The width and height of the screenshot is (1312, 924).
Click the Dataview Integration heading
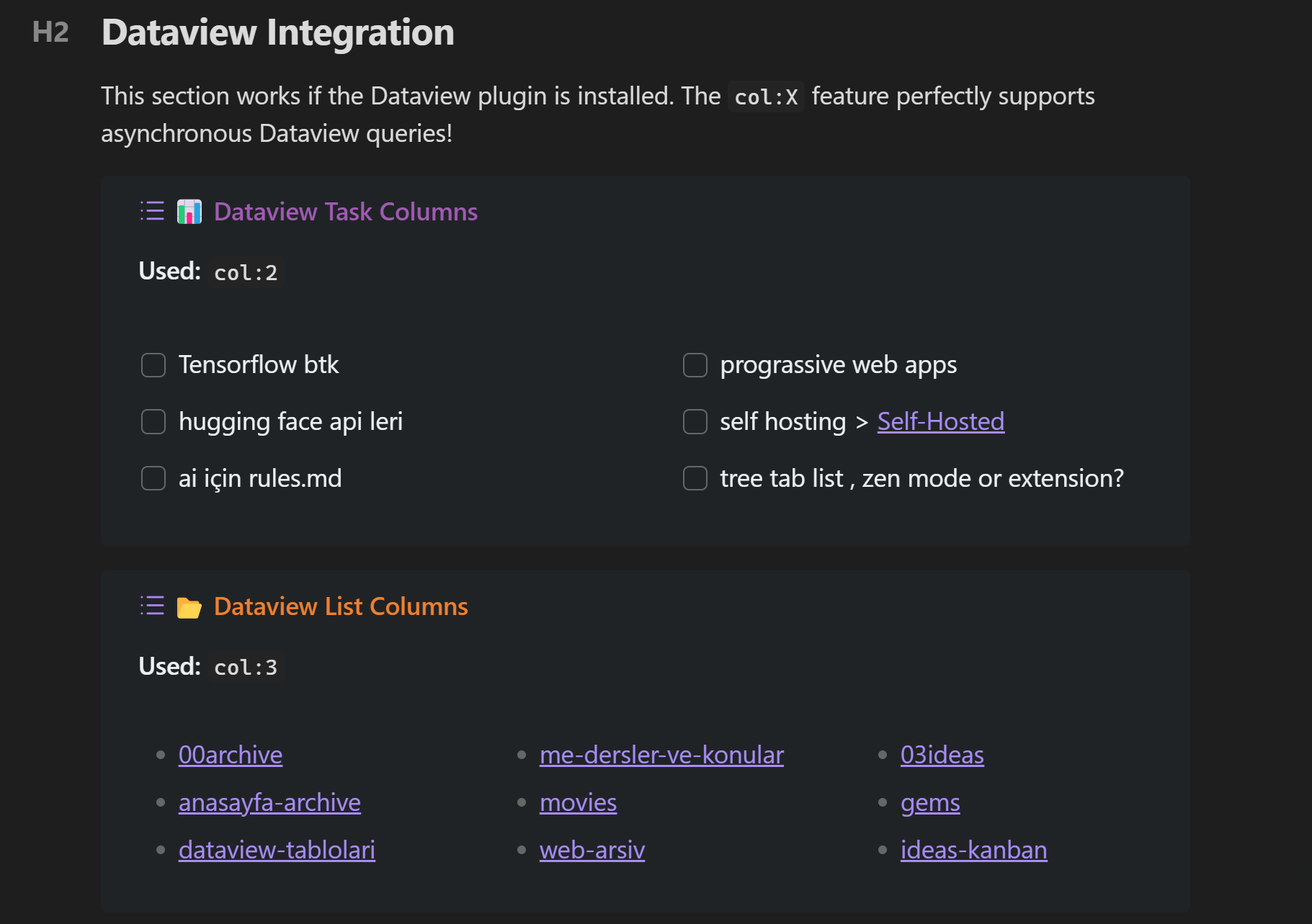[278, 32]
